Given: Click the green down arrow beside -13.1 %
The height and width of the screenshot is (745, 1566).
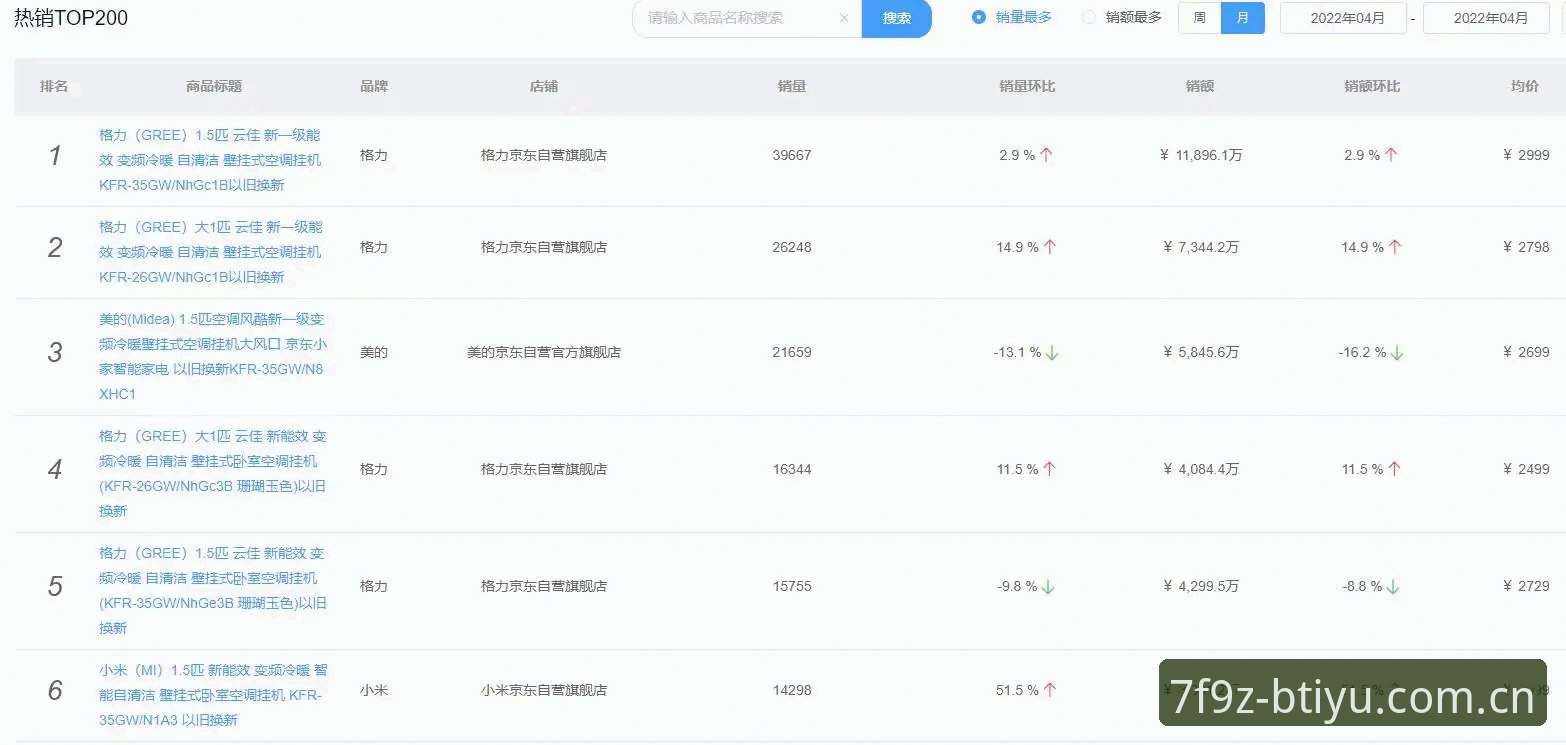Looking at the screenshot, I should pos(1052,352).
